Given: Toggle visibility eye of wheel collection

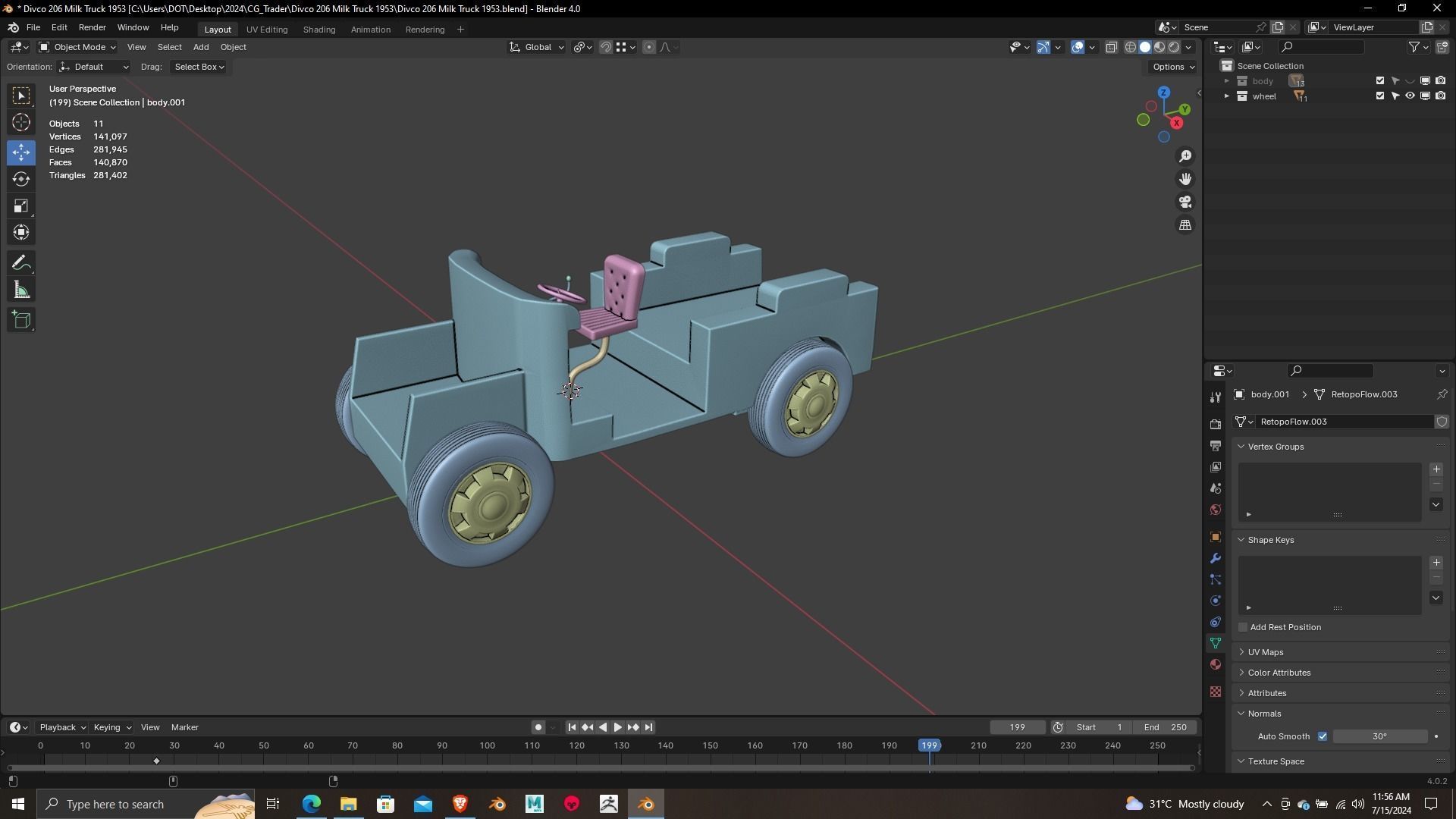Looking at the screenshot, I should tap(1410, 96).
